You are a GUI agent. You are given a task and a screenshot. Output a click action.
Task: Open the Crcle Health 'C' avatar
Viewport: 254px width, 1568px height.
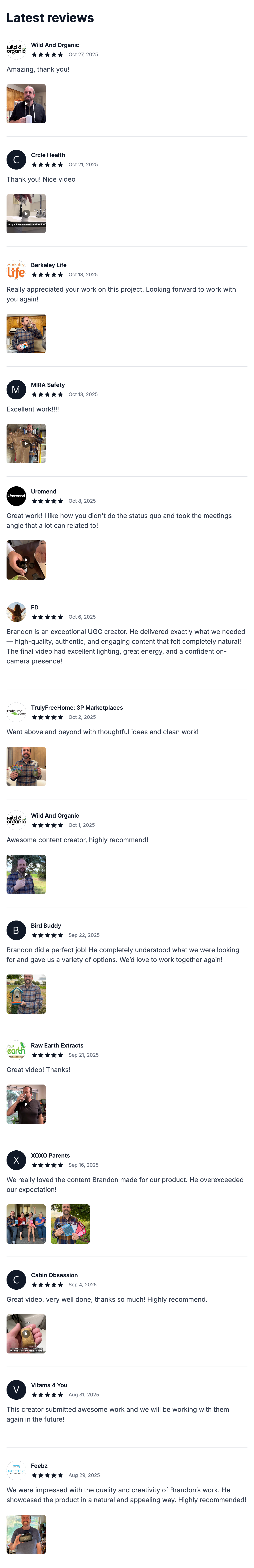click(16, 160)
